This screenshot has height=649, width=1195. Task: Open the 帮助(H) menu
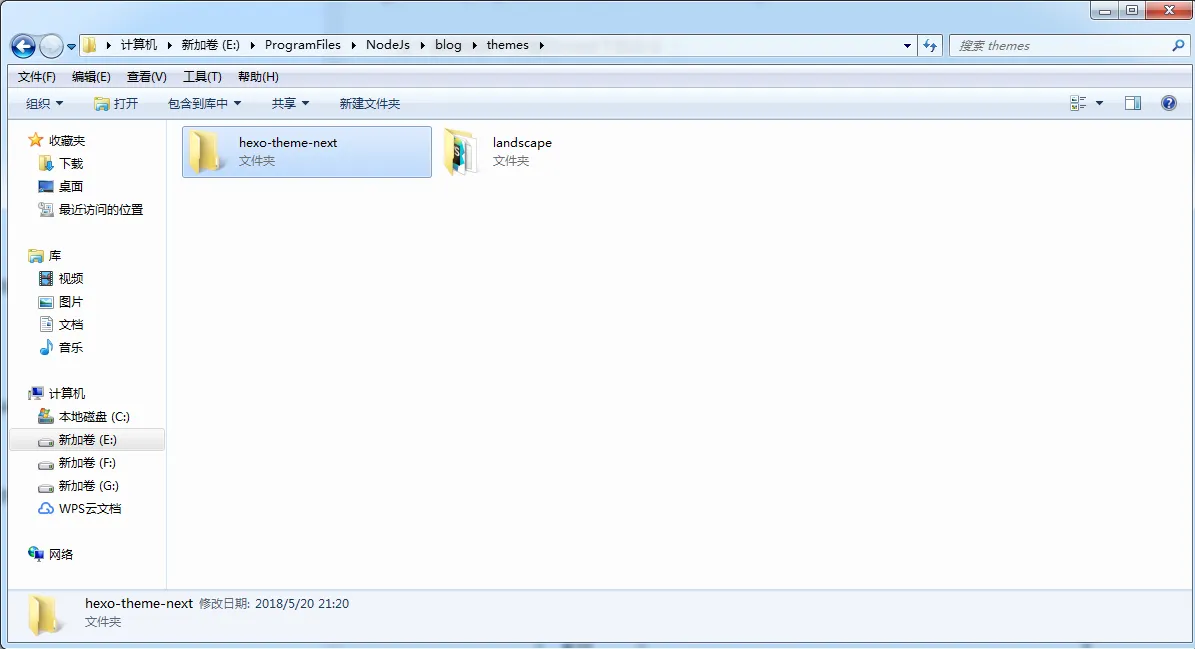(258, 77)
